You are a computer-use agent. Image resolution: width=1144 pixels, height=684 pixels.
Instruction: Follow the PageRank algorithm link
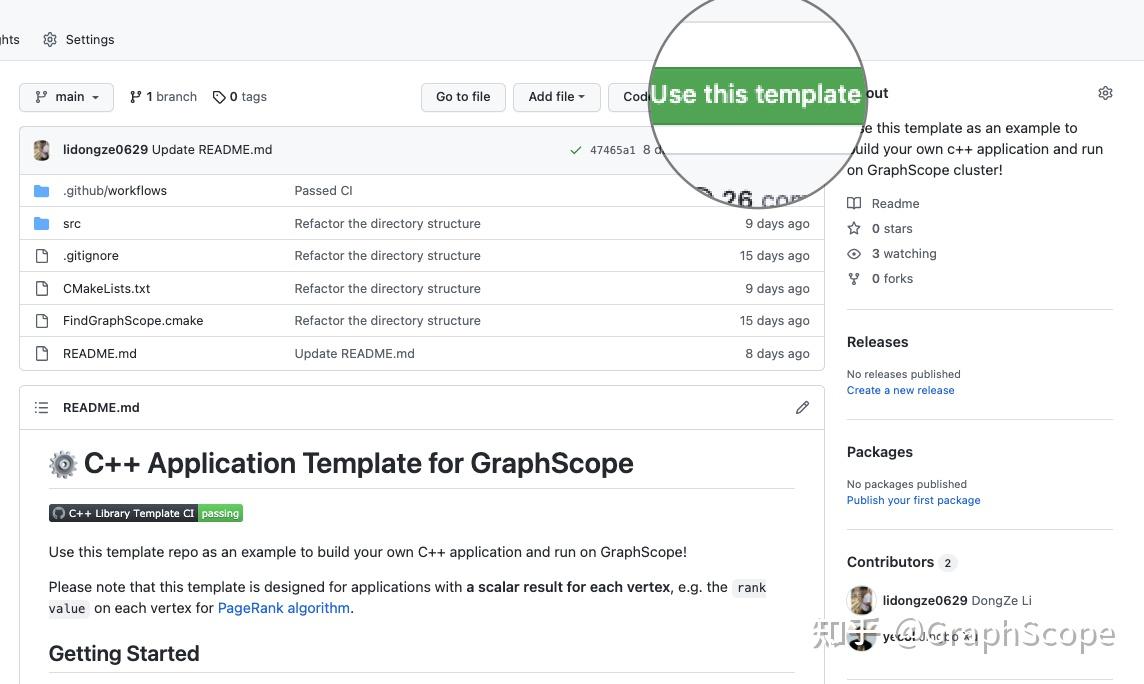(x=283, y=608)
